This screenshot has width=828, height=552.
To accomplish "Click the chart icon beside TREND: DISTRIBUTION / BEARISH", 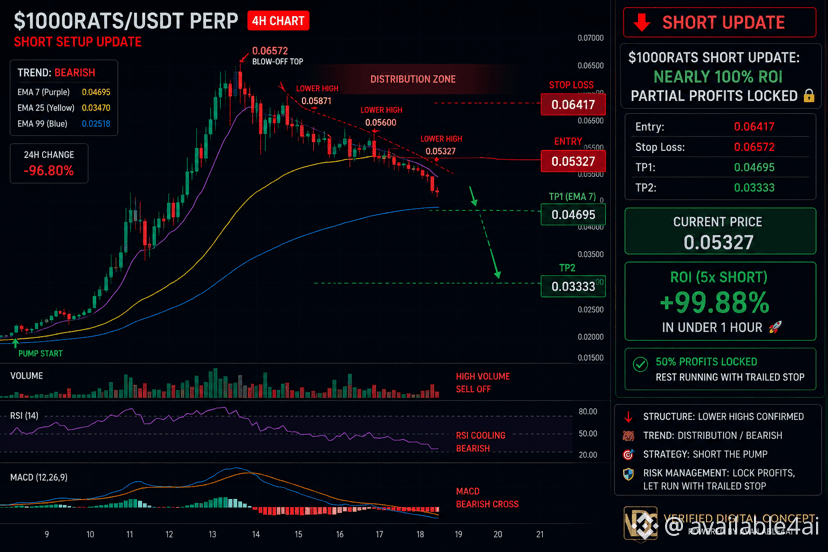I will pos(628,436).
